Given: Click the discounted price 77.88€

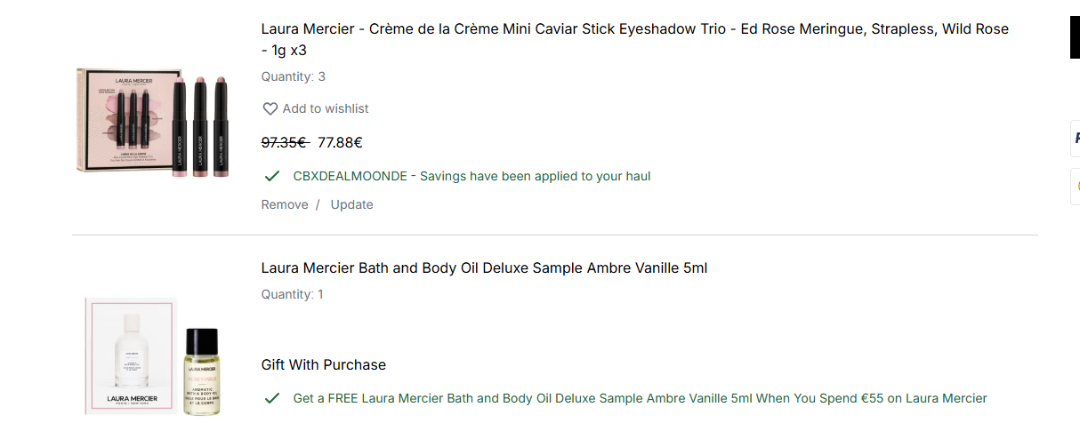Looking at the screenshot, I should [340, 143].
